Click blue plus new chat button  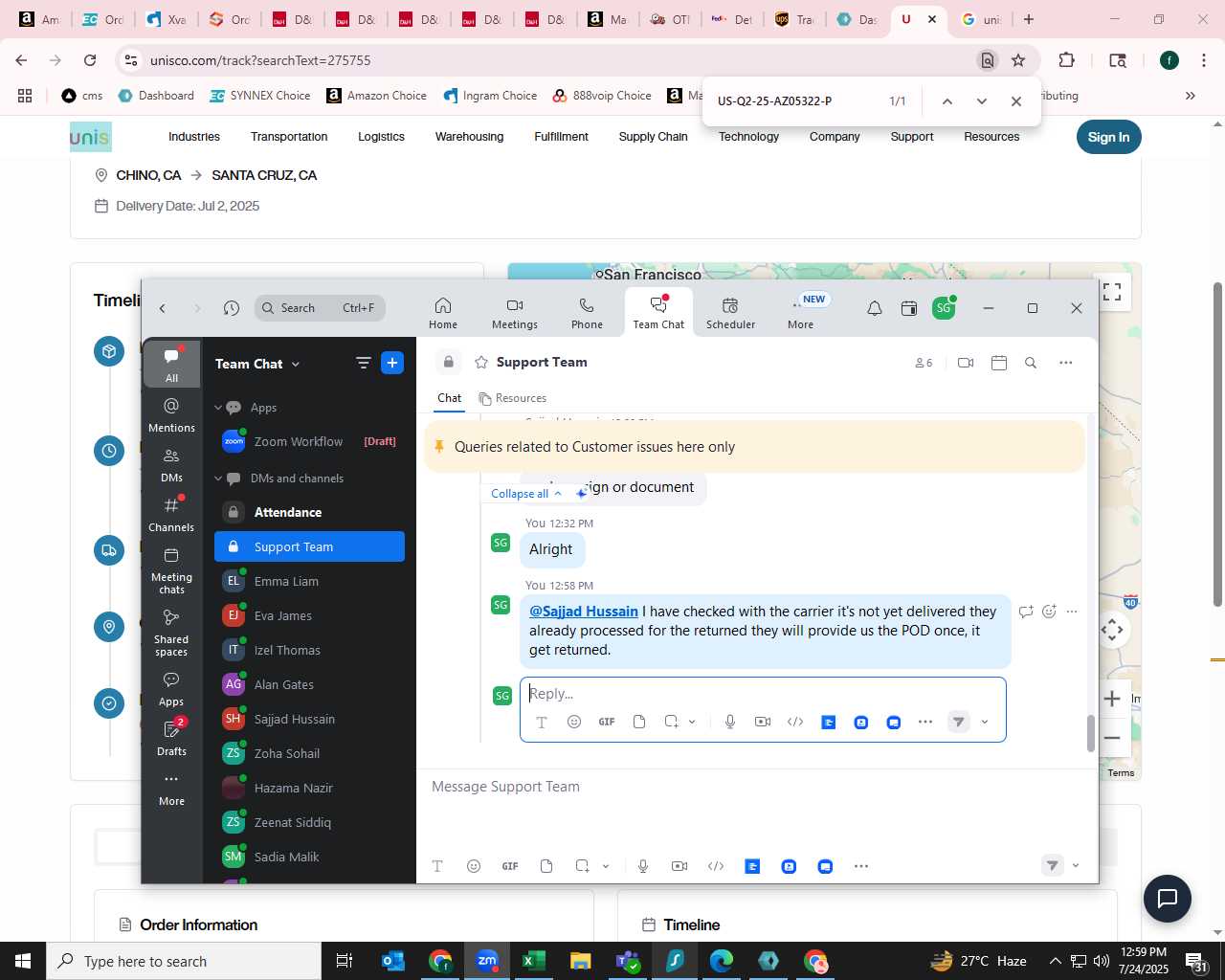[392, 363]
